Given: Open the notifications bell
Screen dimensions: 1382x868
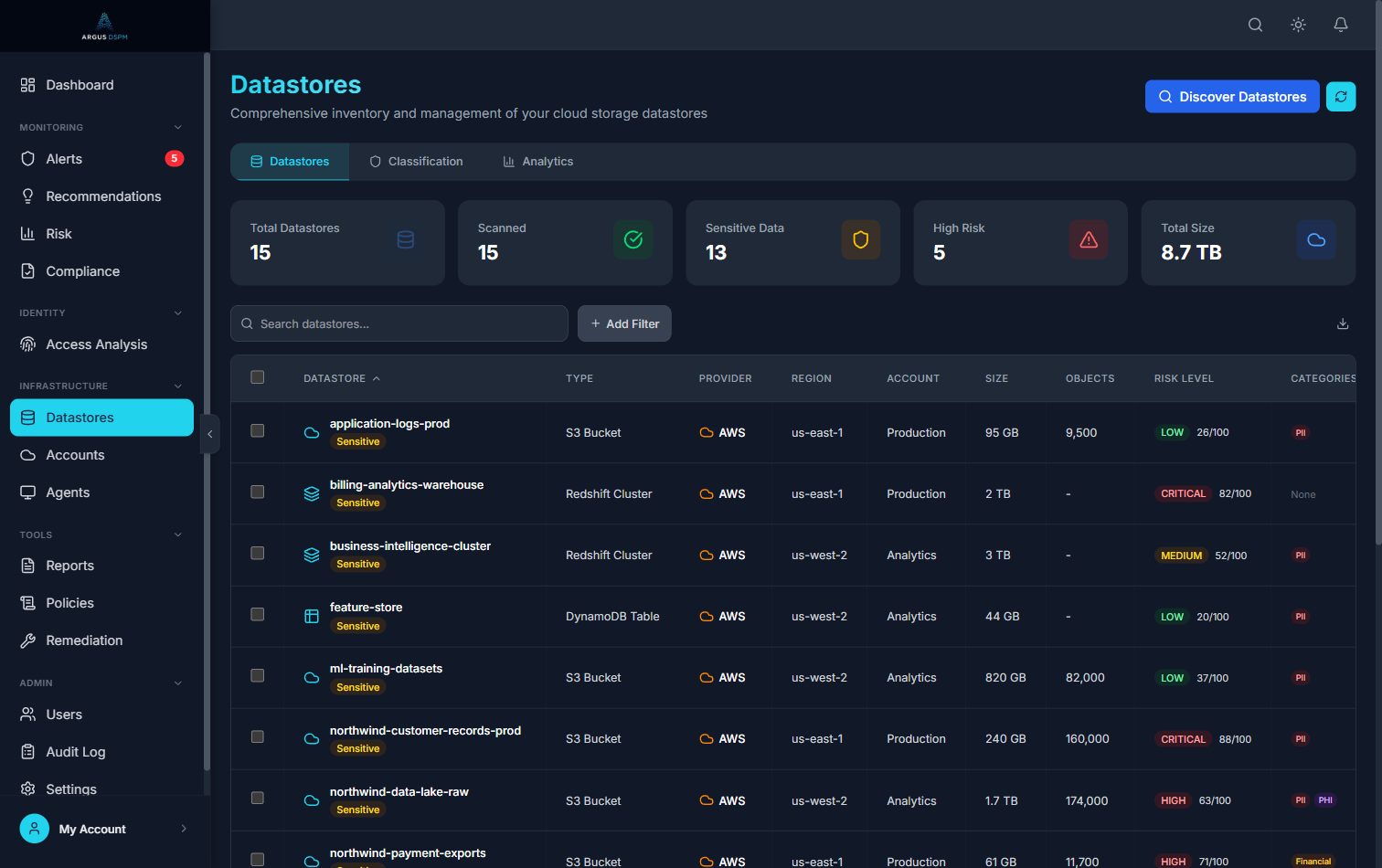Looking at the screenshot, I should click(x=1341, y=25).
